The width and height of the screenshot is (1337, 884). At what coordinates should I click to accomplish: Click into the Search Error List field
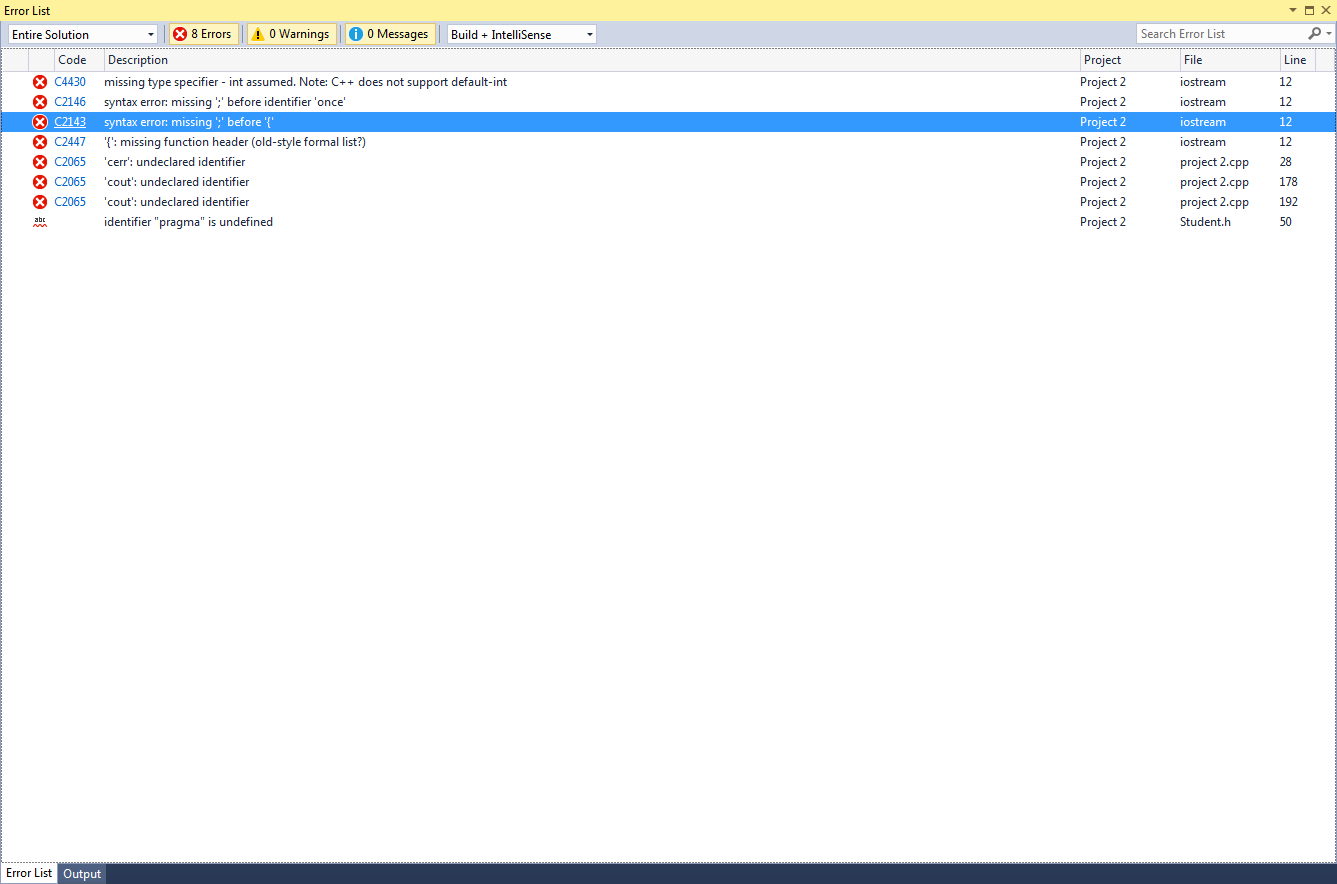point(1222,34)
